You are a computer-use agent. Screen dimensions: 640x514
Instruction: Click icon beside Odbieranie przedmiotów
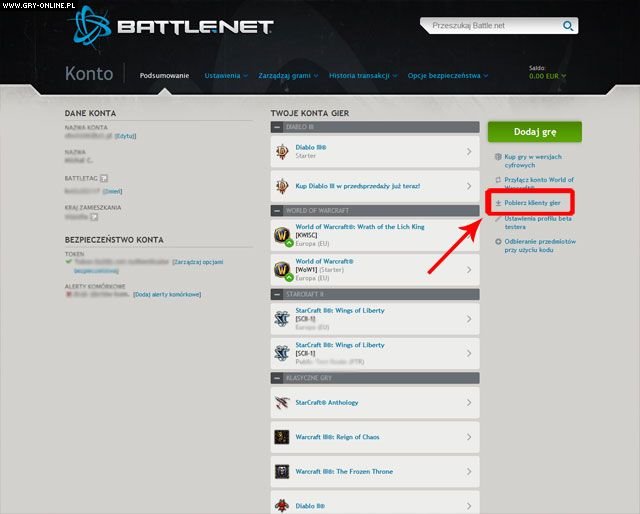498,242
